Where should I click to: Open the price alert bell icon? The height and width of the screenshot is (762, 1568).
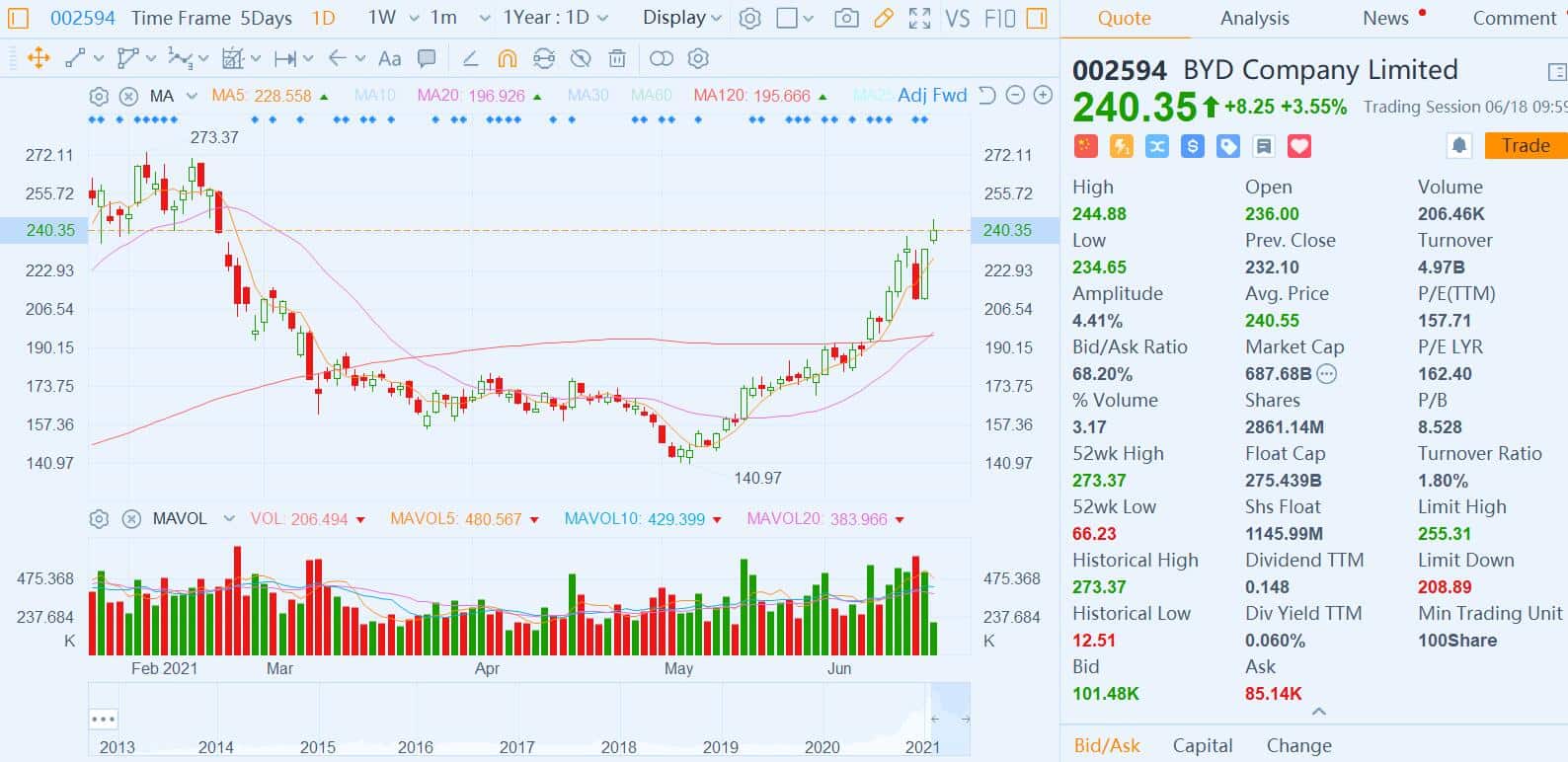point(1458,146)
